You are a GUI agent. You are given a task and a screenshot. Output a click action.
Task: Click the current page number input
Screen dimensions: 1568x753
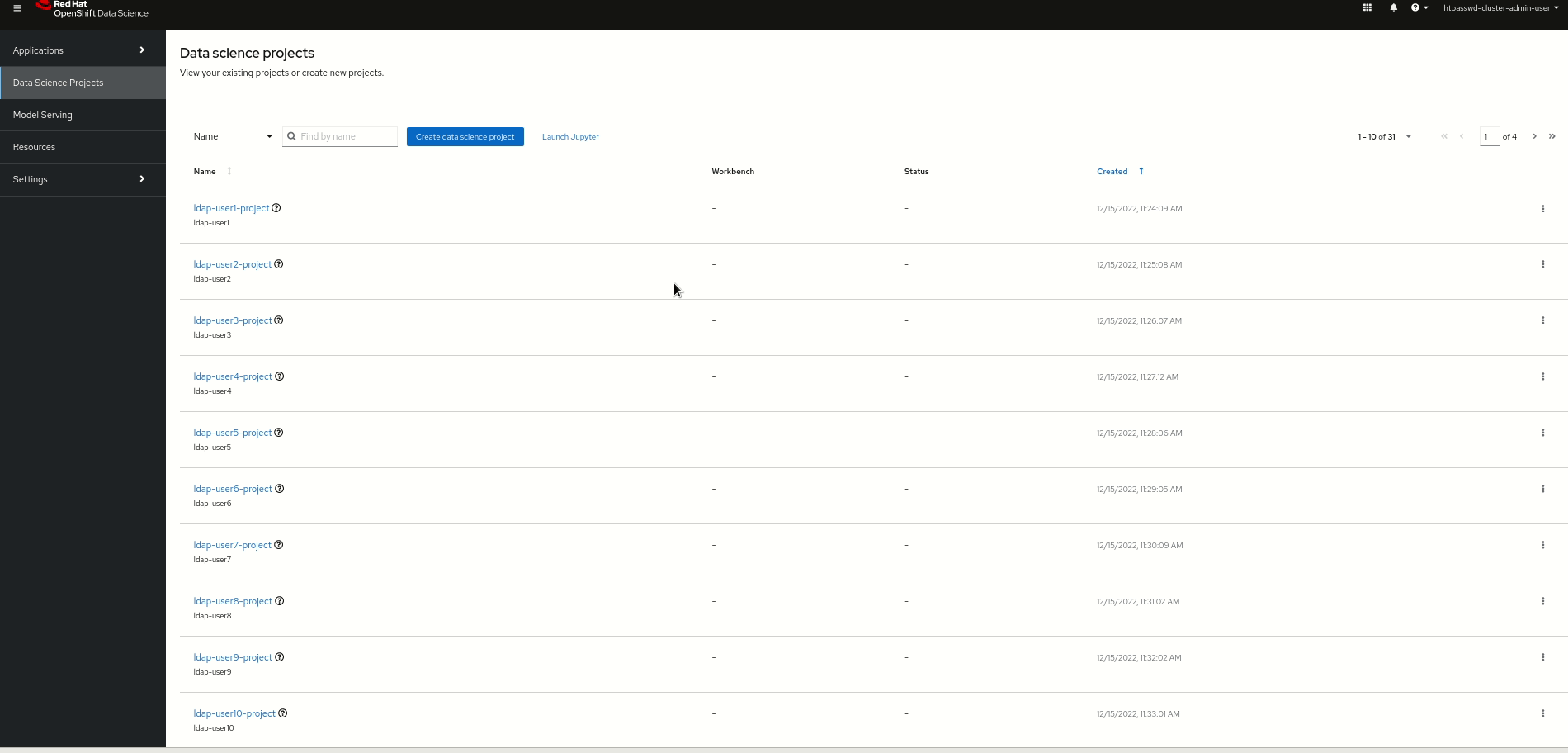[1490, 136]
